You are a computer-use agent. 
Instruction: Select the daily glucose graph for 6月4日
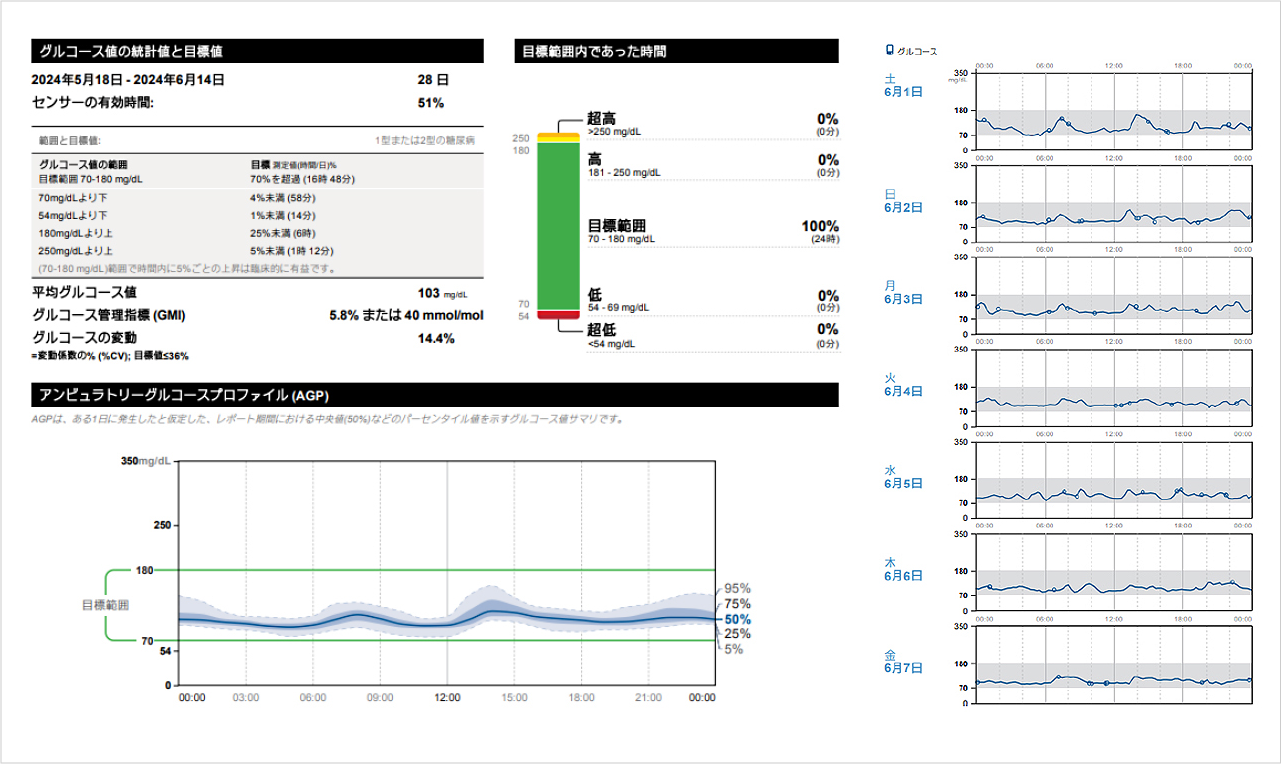click(1113, 388)
